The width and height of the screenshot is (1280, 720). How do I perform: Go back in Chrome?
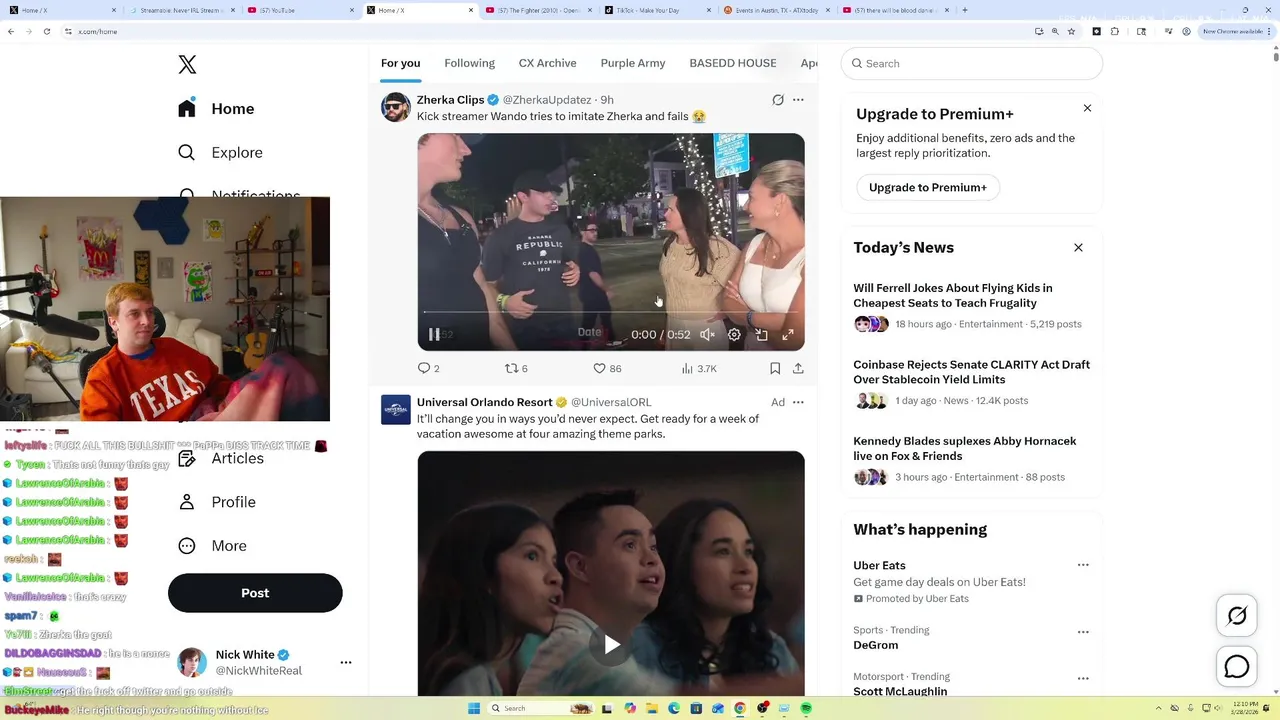[x=11, y=31]
